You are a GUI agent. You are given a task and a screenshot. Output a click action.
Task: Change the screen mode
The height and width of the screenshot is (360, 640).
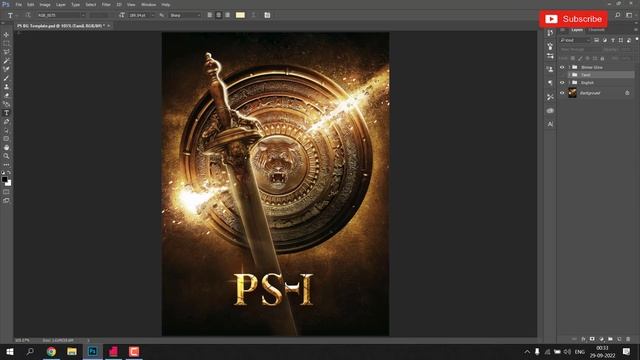pyautogui.click(x=6, y=200)
